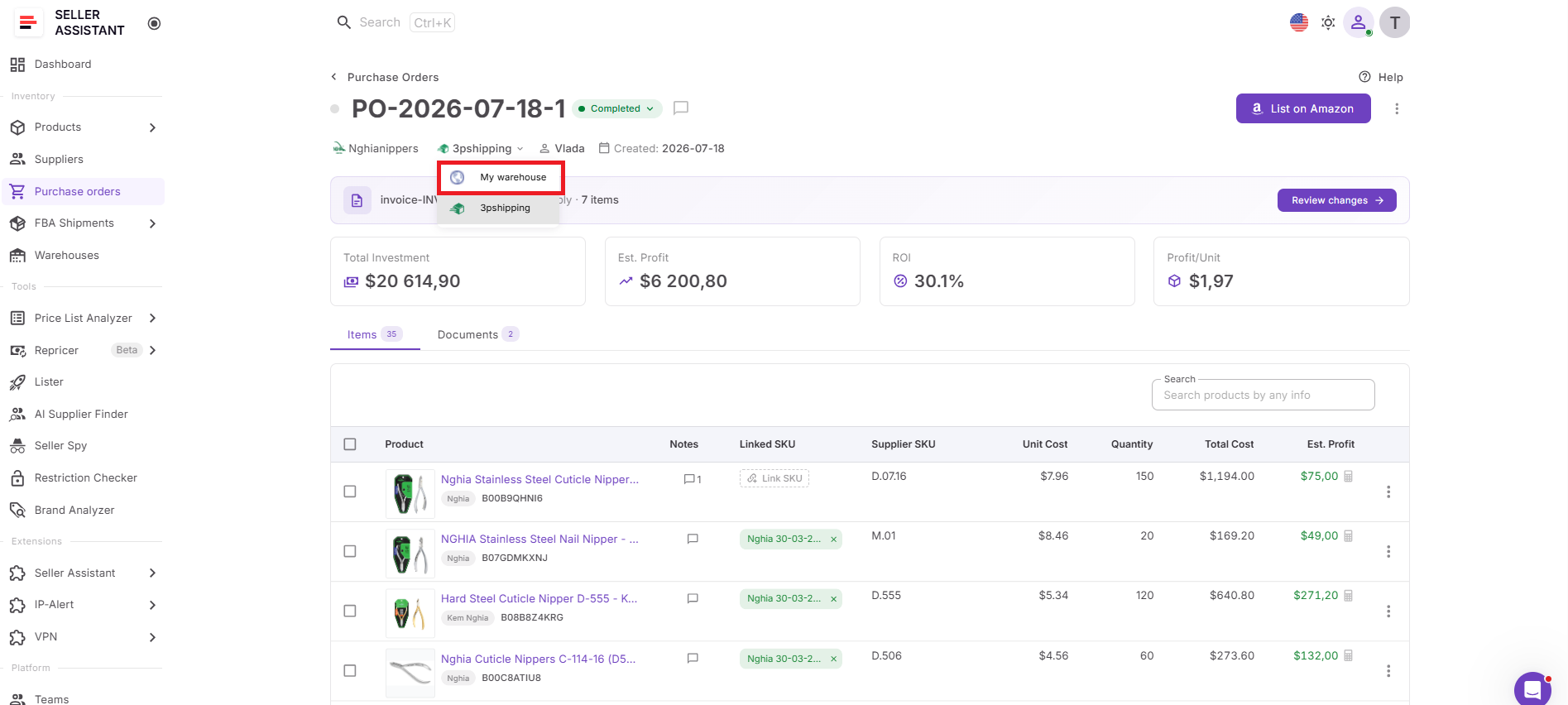Expand the Seller Assistant extension chevron
Viewport: 1568px width, 705px height.
click(152, 573)
